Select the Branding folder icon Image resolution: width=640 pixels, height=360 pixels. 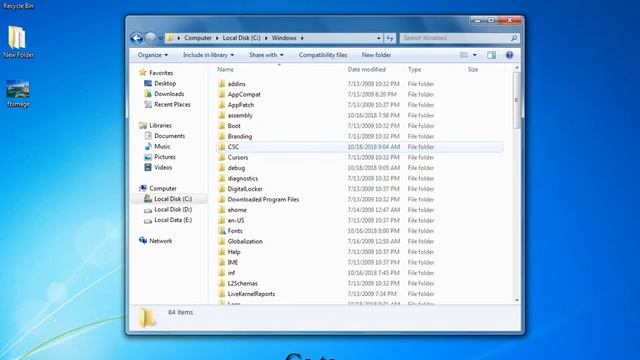pos(222,136)
